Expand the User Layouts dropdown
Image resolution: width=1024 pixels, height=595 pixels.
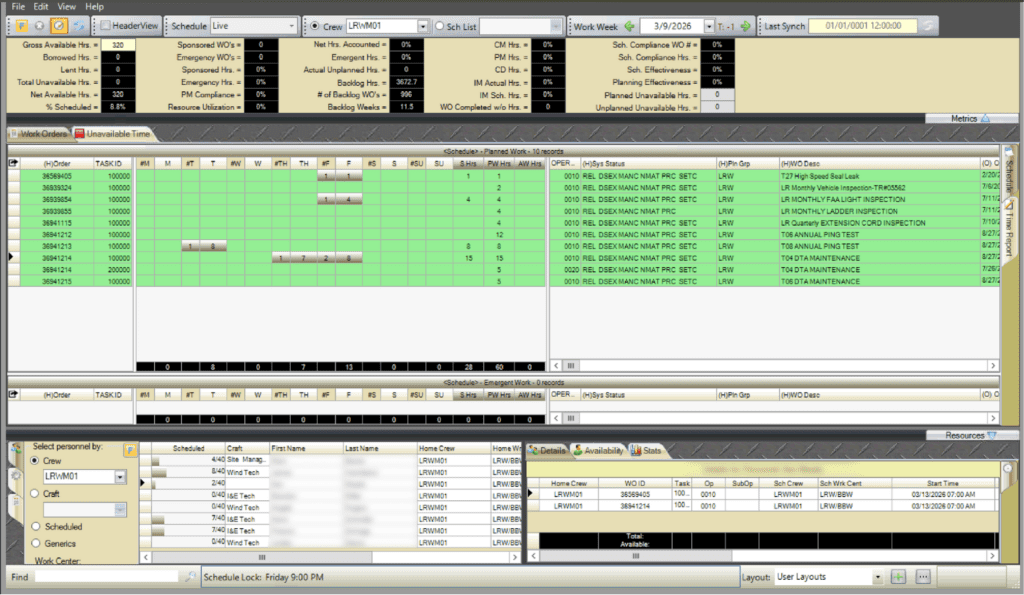point(877,577)
